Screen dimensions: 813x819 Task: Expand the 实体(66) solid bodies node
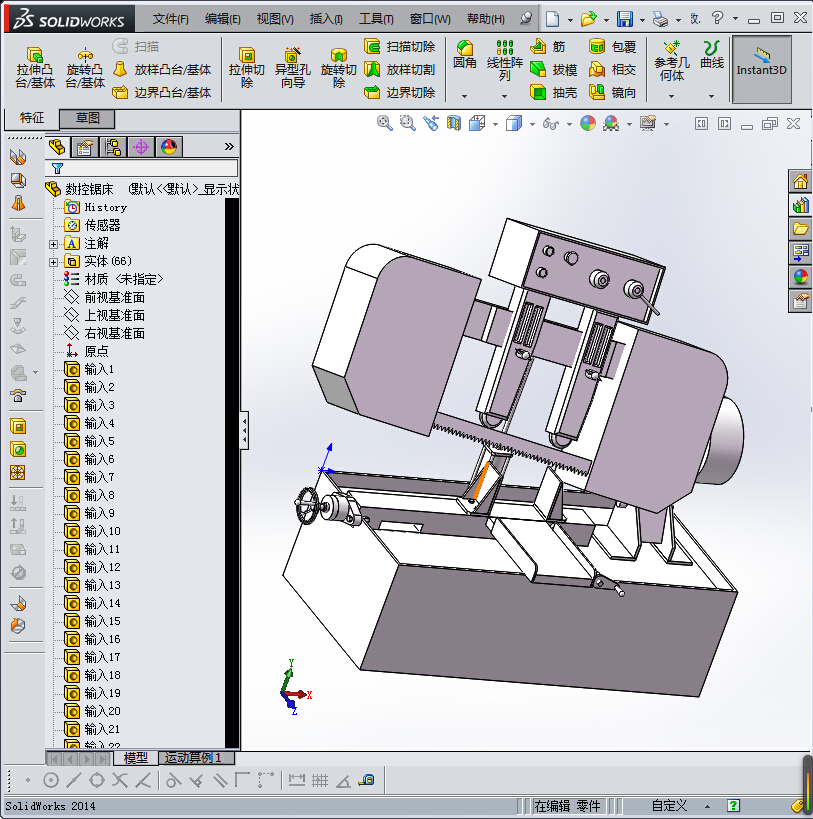[53, 262]
